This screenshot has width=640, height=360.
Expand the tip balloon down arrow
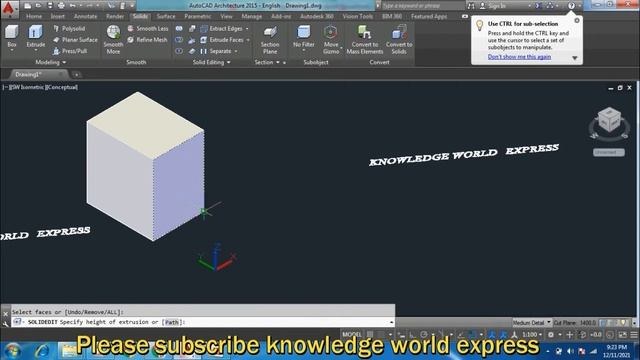point(575,58)
